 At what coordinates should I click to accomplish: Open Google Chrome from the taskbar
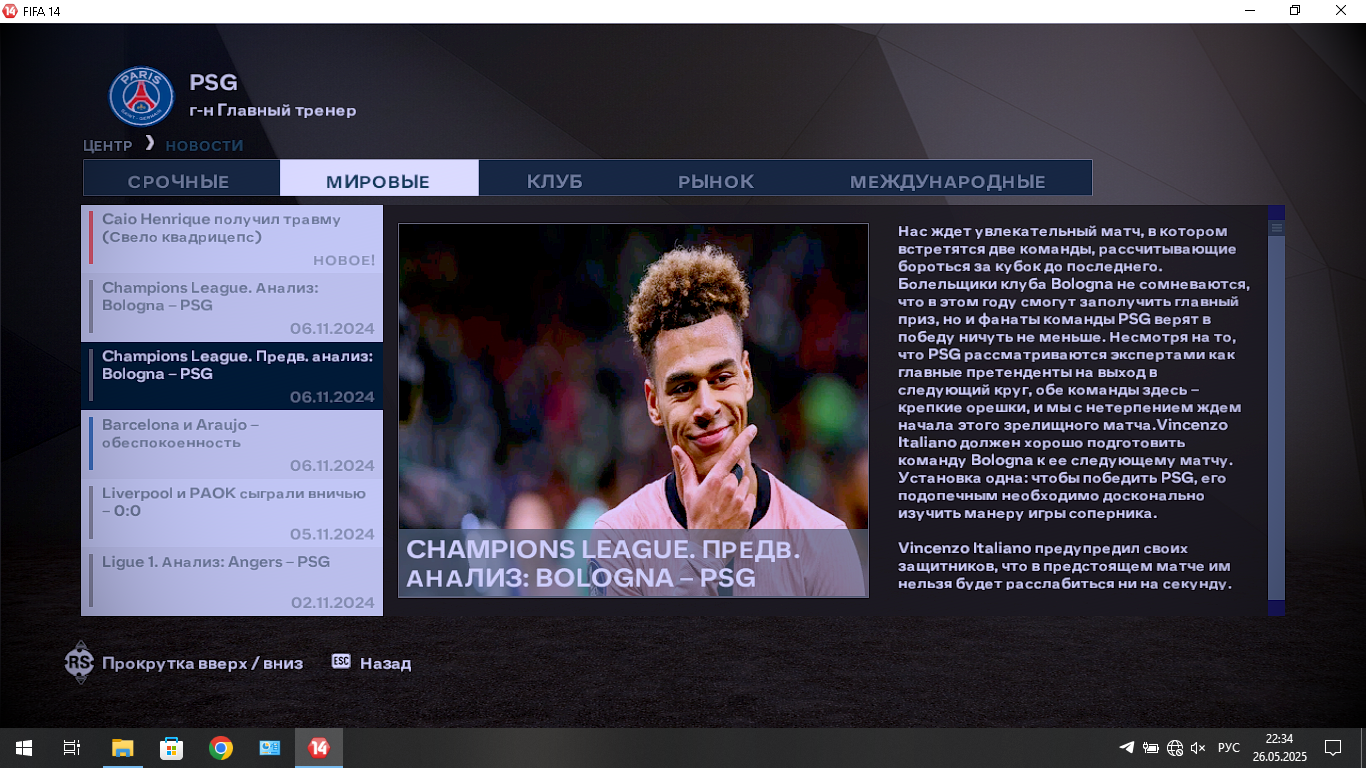[x=221, y=748]
